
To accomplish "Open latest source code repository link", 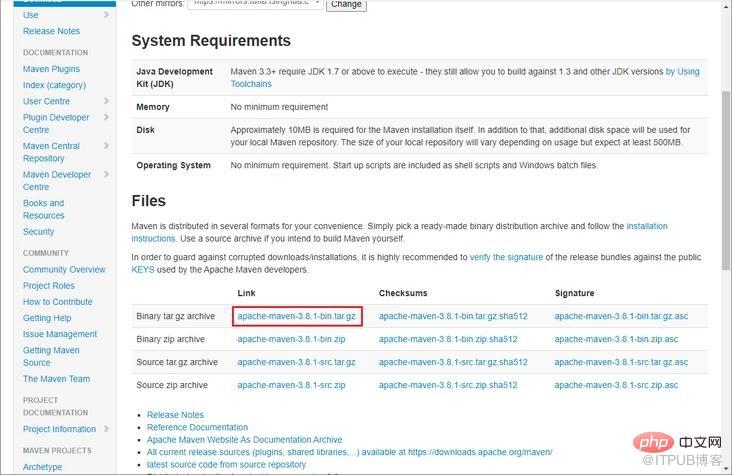I will pyautogui.click(x=226, y=465).
